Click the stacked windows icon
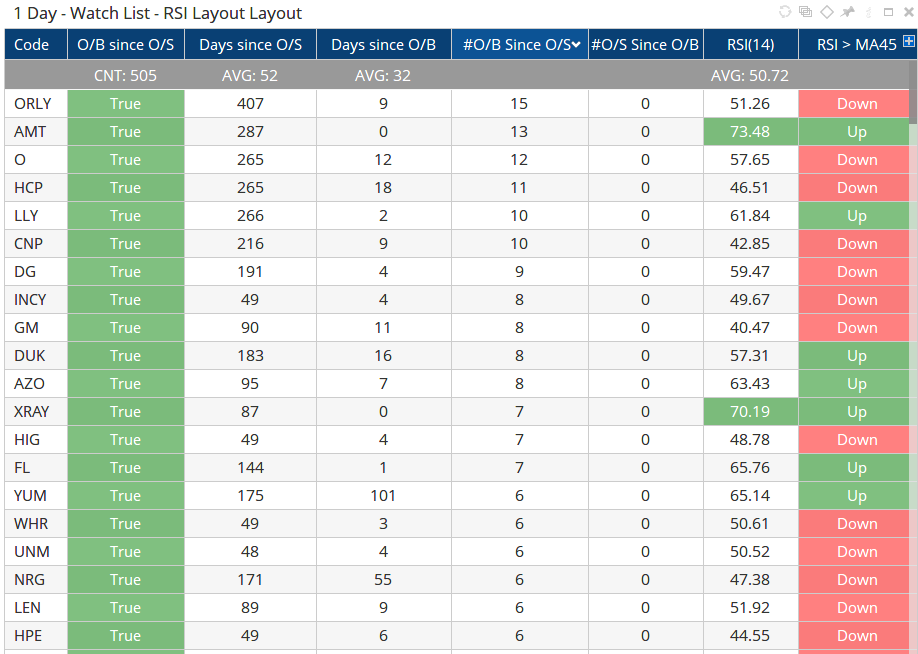Screen dimensions: 918x654 806,12
